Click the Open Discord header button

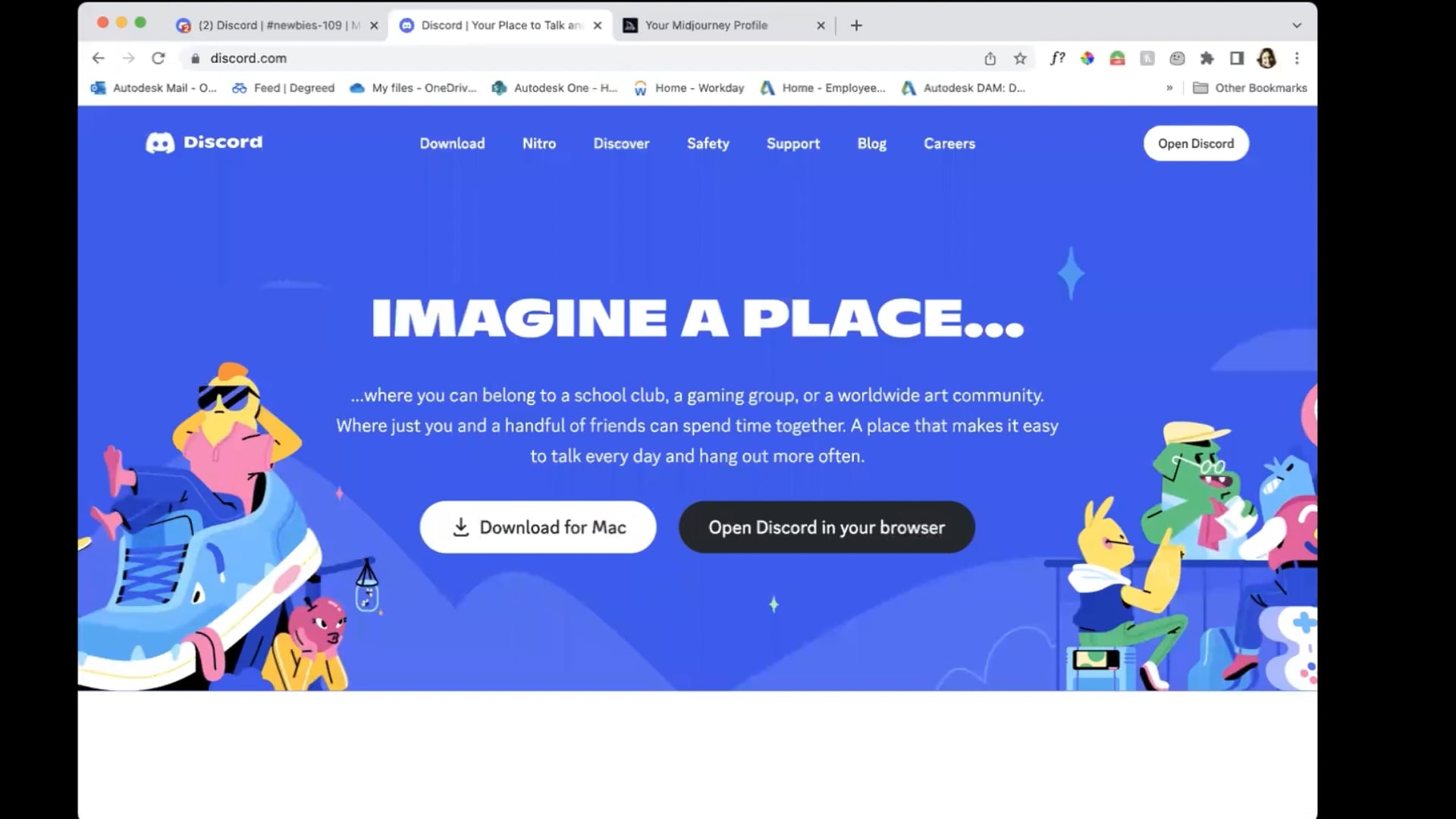[1196, 143]
